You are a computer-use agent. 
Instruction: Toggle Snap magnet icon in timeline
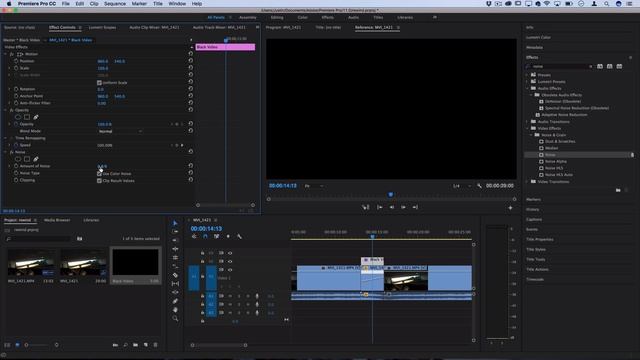(205, 236)
